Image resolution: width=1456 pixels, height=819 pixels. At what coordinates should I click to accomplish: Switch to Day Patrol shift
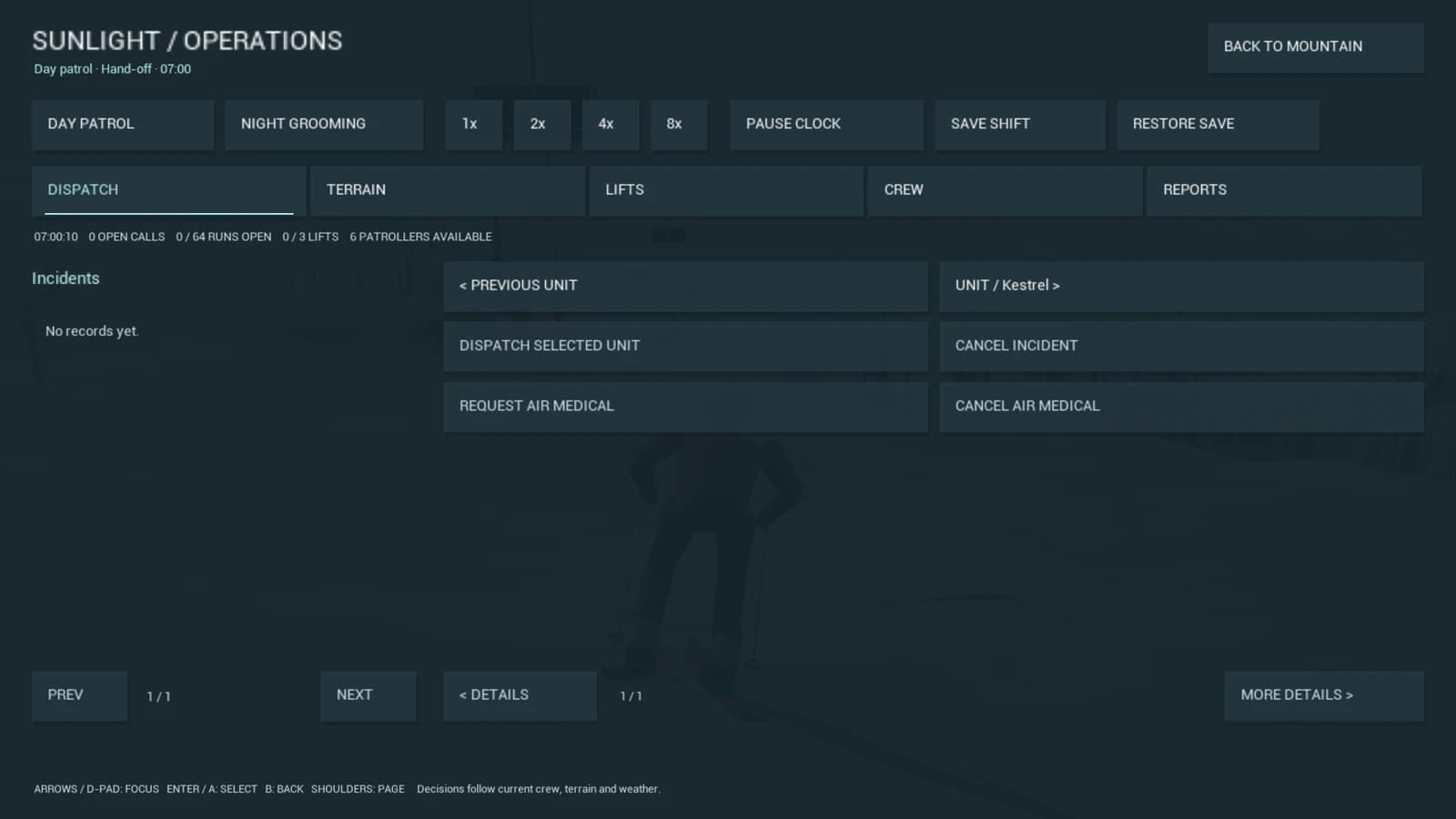click(123, 125)
